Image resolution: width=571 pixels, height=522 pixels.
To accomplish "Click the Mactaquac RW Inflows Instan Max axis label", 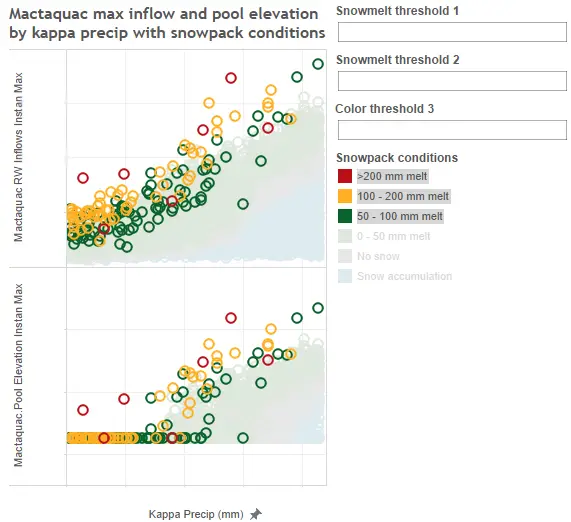I will click(x=18, y=157).
